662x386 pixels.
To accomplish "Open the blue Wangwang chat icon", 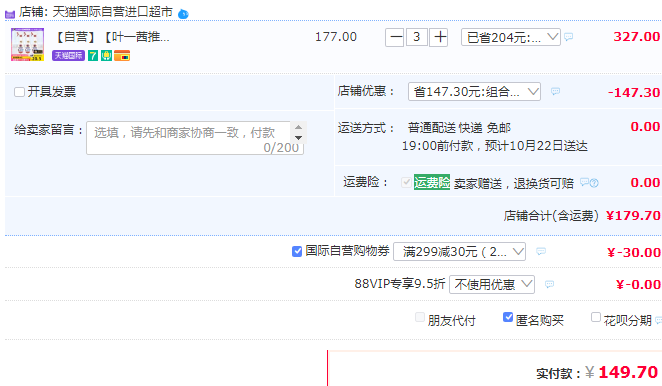I will pos(183,14).
